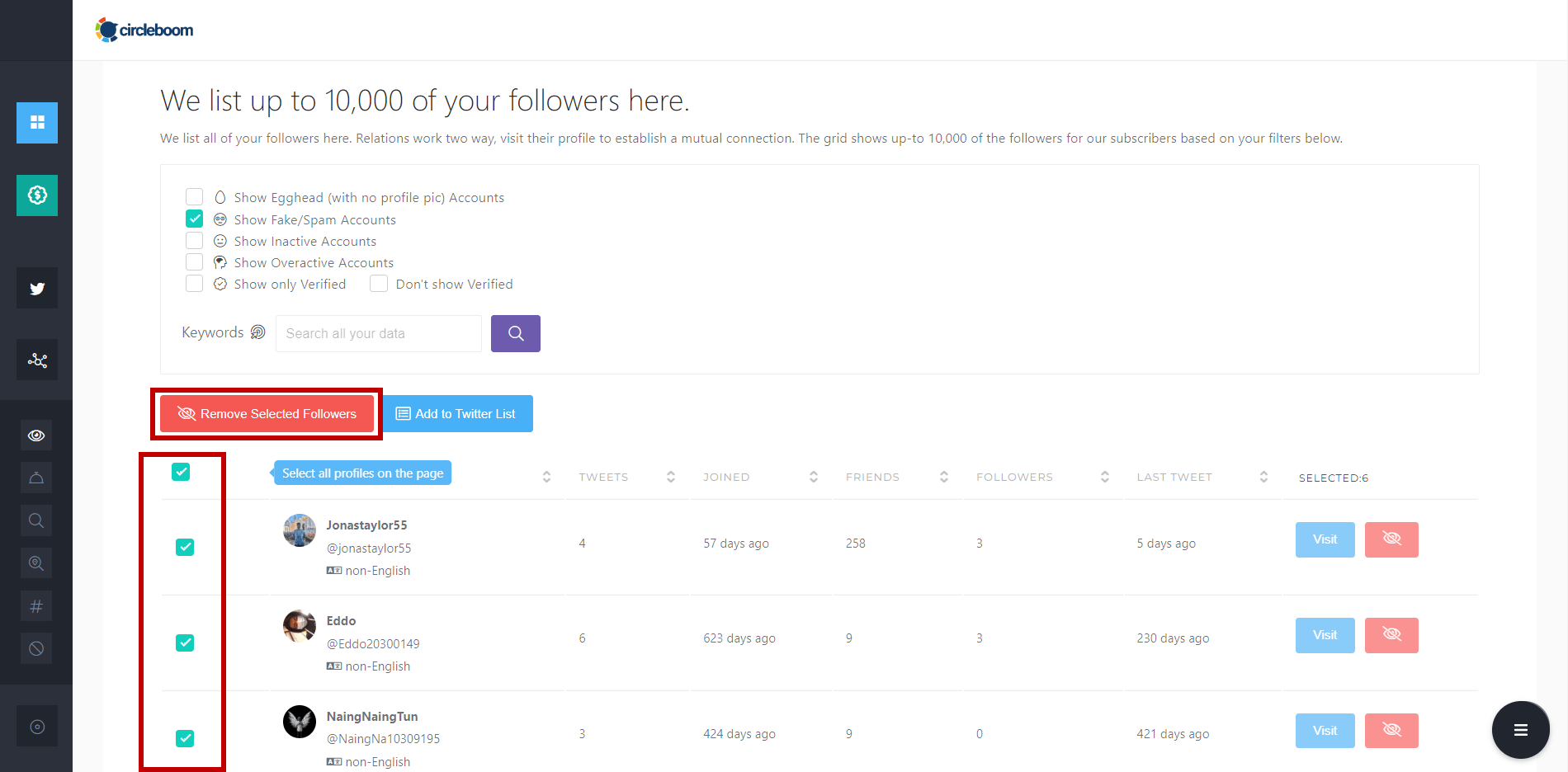Open the floating hamburger menu button
The width and height of the screenshot is (1568, 772).
1521,730
